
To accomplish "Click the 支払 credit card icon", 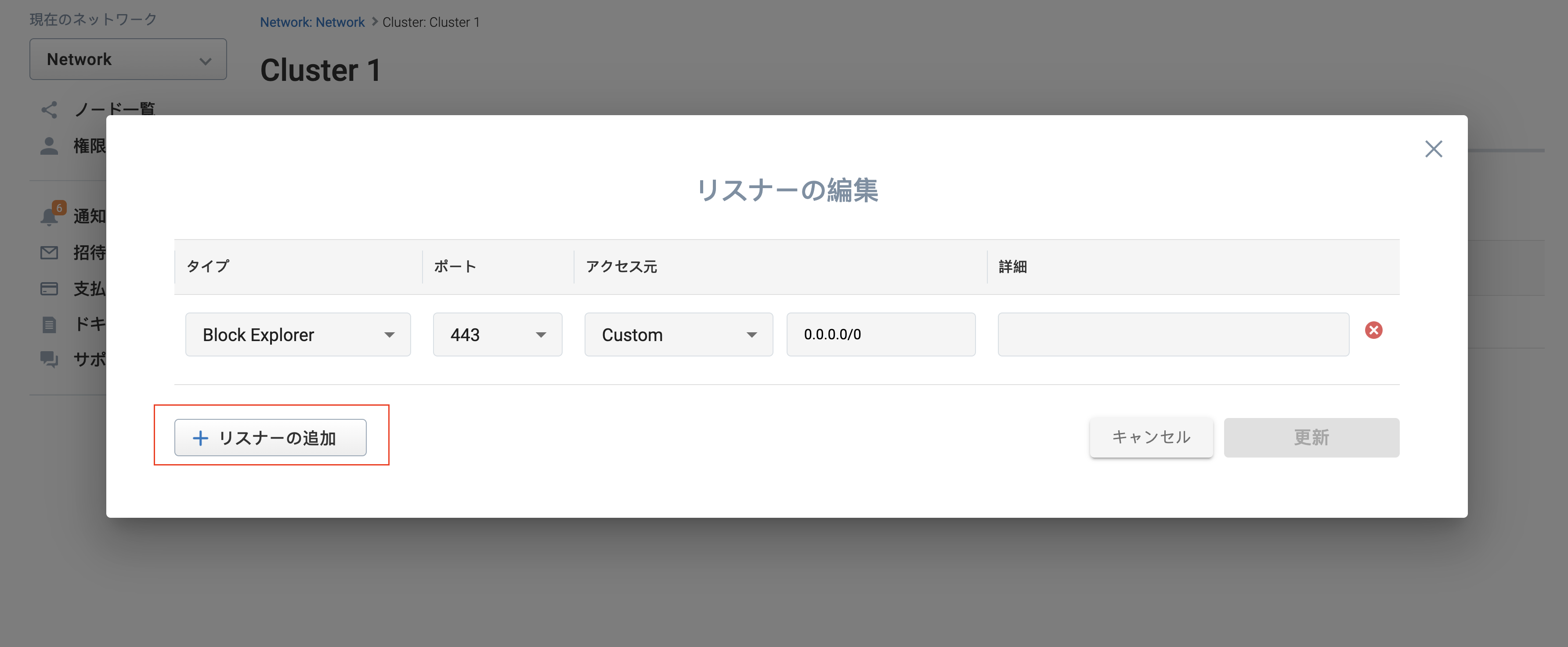I will click(49, 289).
